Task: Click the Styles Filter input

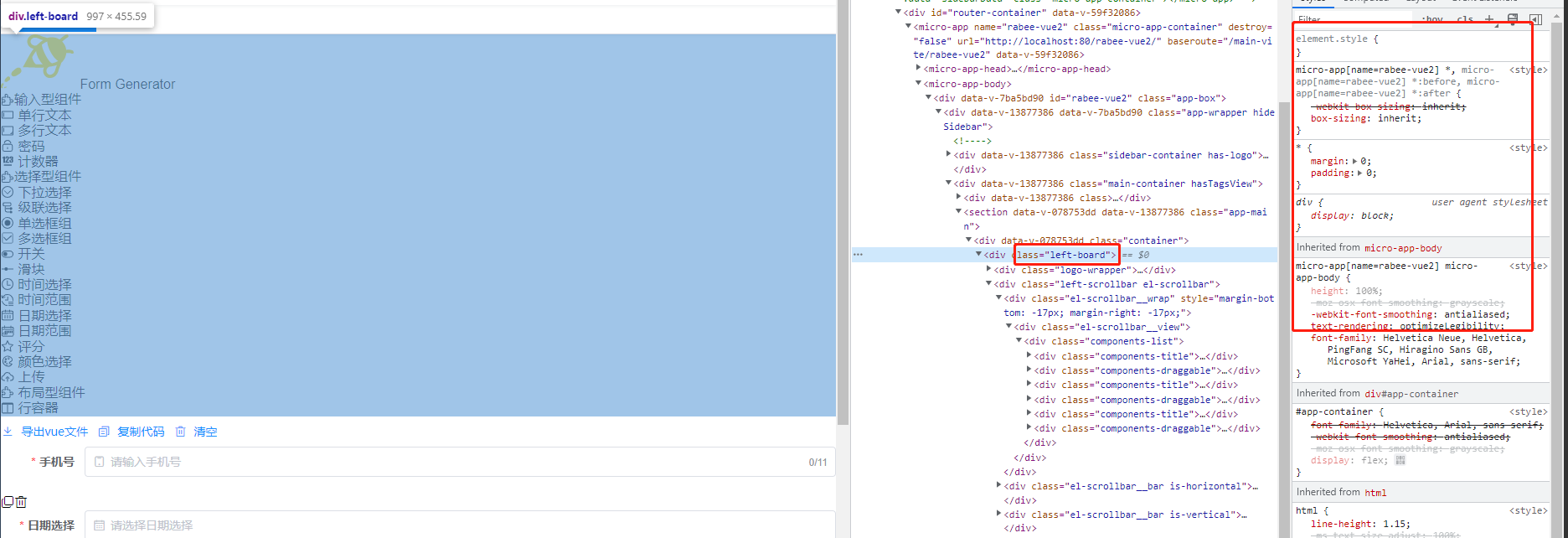Action: [1353, 19]
